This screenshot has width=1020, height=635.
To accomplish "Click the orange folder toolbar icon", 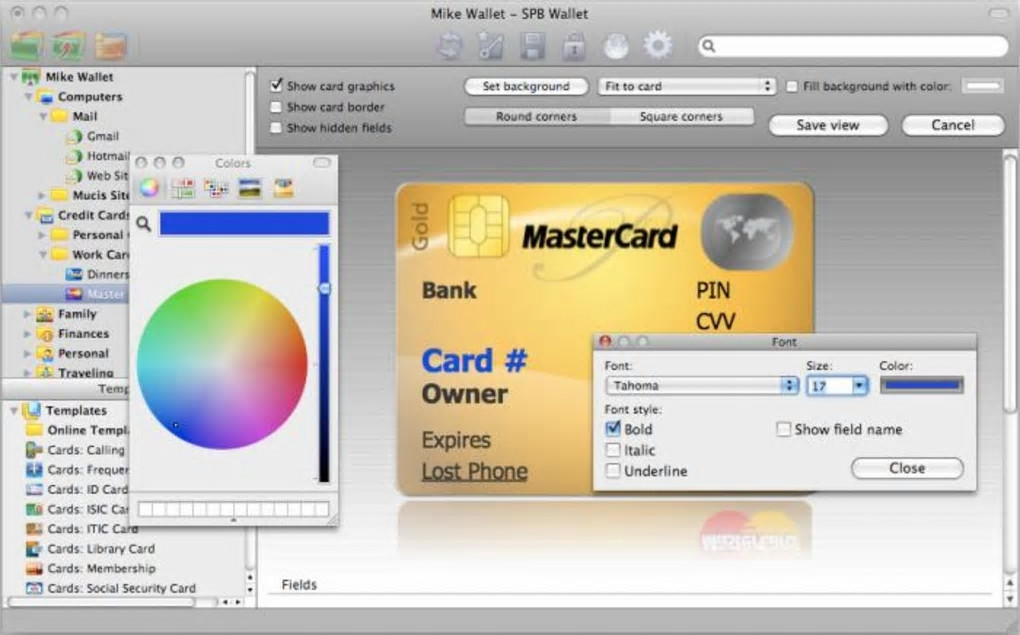I will tap(111, 46).
